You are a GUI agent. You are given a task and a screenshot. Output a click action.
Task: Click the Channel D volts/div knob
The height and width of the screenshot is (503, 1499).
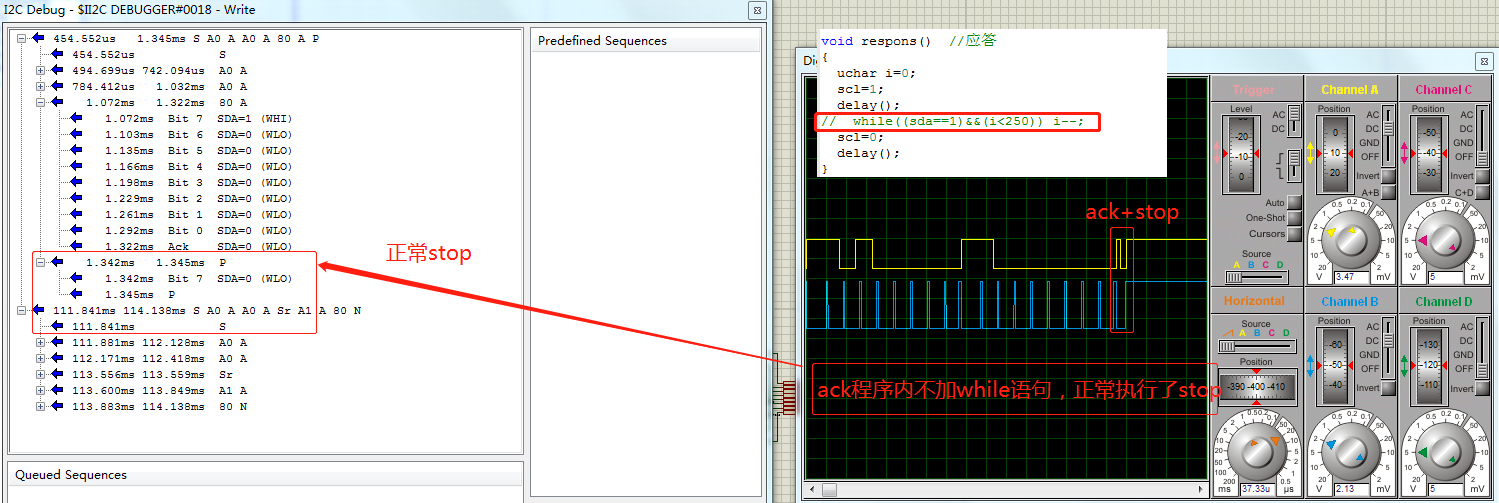tap(1446, 451)
